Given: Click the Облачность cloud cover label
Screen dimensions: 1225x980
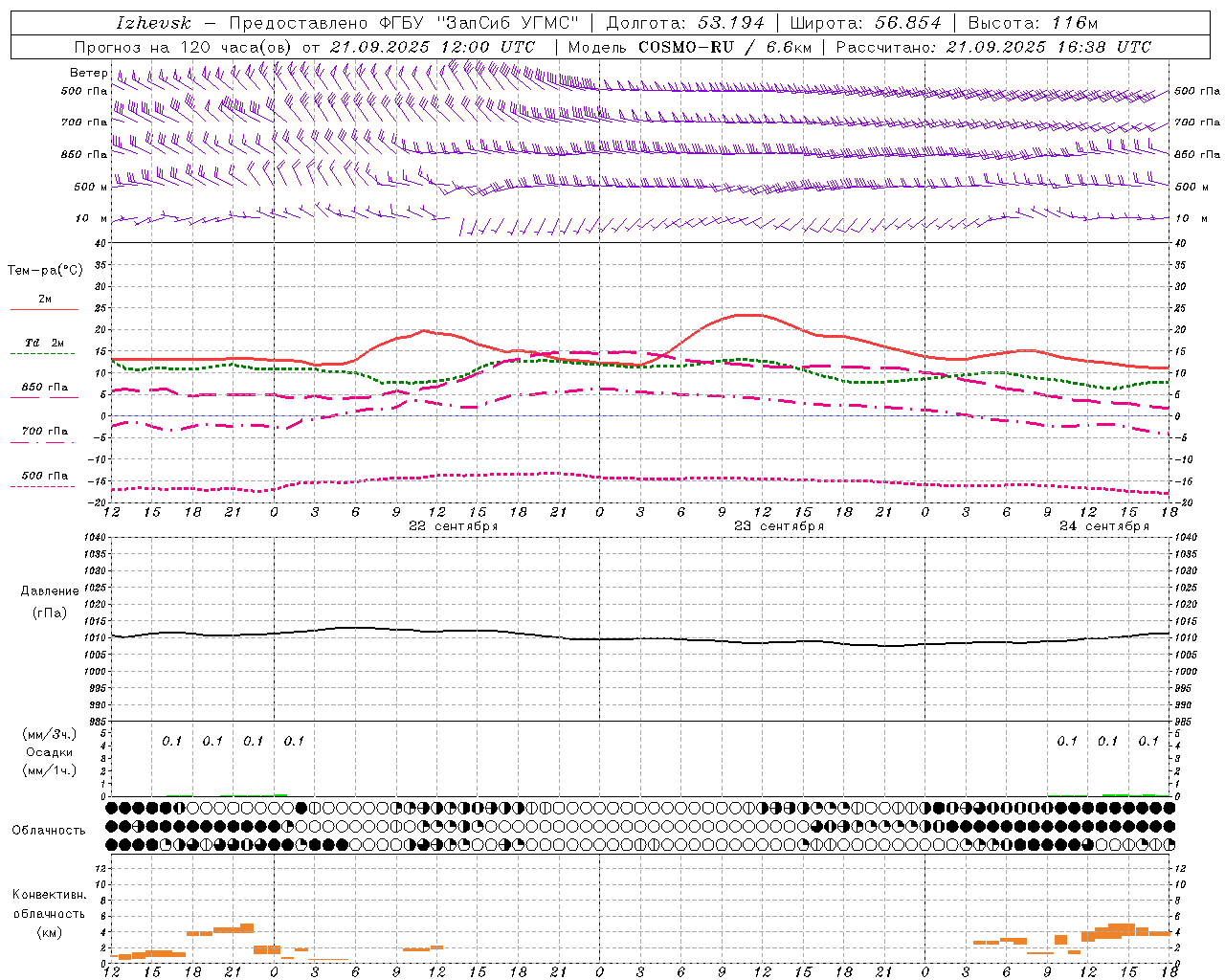Looking at the screenshot, I should 49,831.
